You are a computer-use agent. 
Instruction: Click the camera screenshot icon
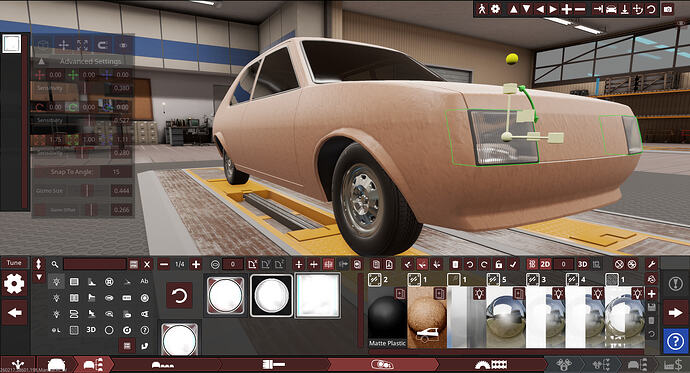tap(668, 9)
